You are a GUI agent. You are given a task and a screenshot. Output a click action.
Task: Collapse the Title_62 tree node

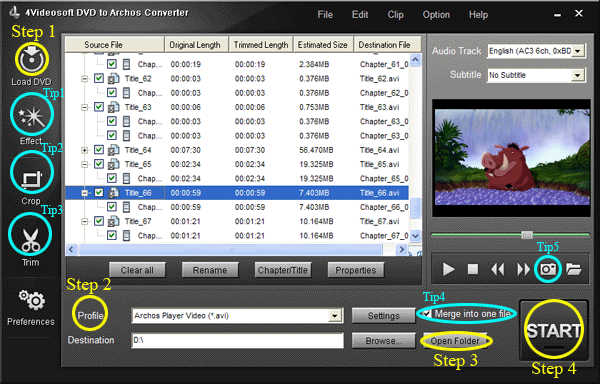(x=85, y=79)
